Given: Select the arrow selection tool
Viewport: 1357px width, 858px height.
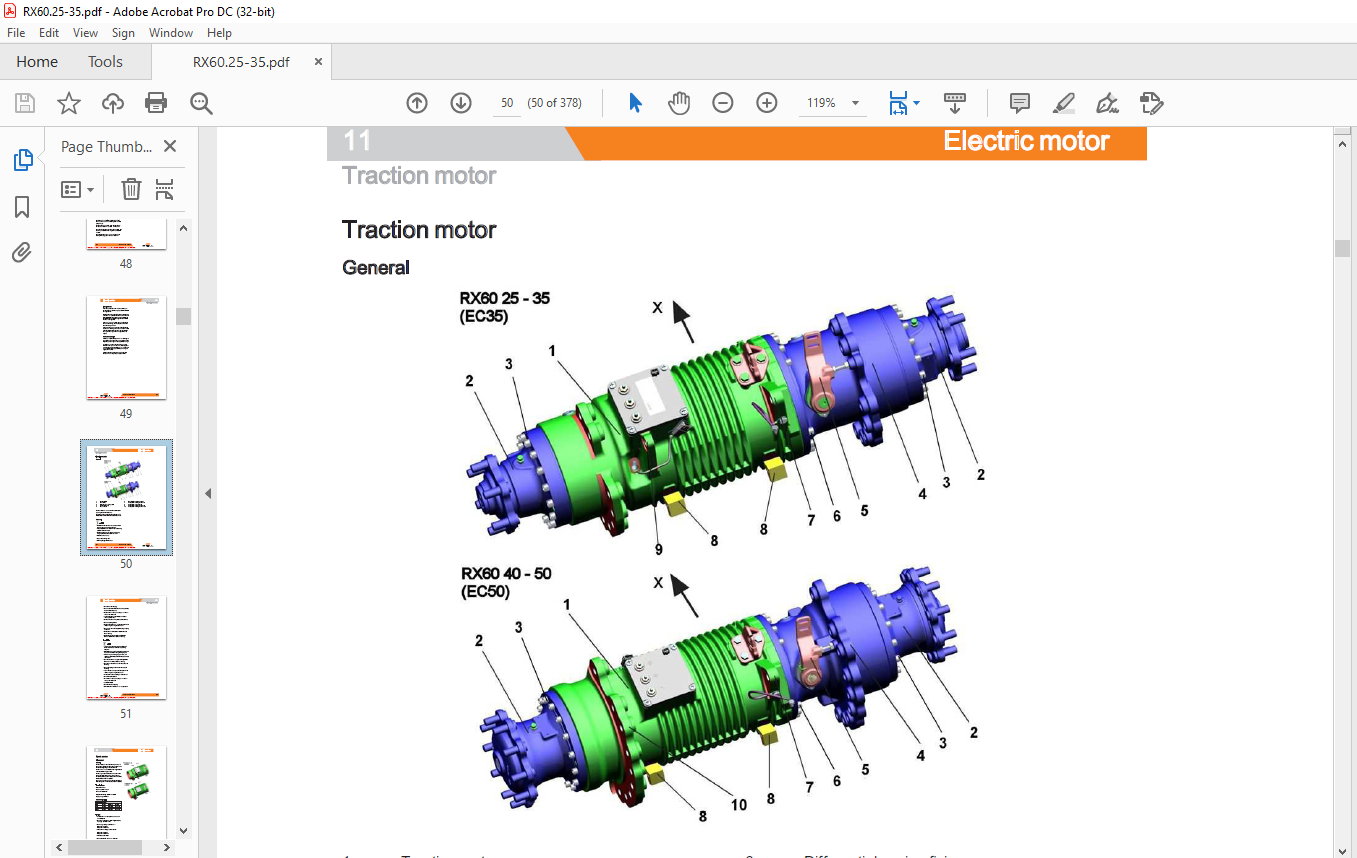Looking at the screenshot, I should [x=635, y=103].
